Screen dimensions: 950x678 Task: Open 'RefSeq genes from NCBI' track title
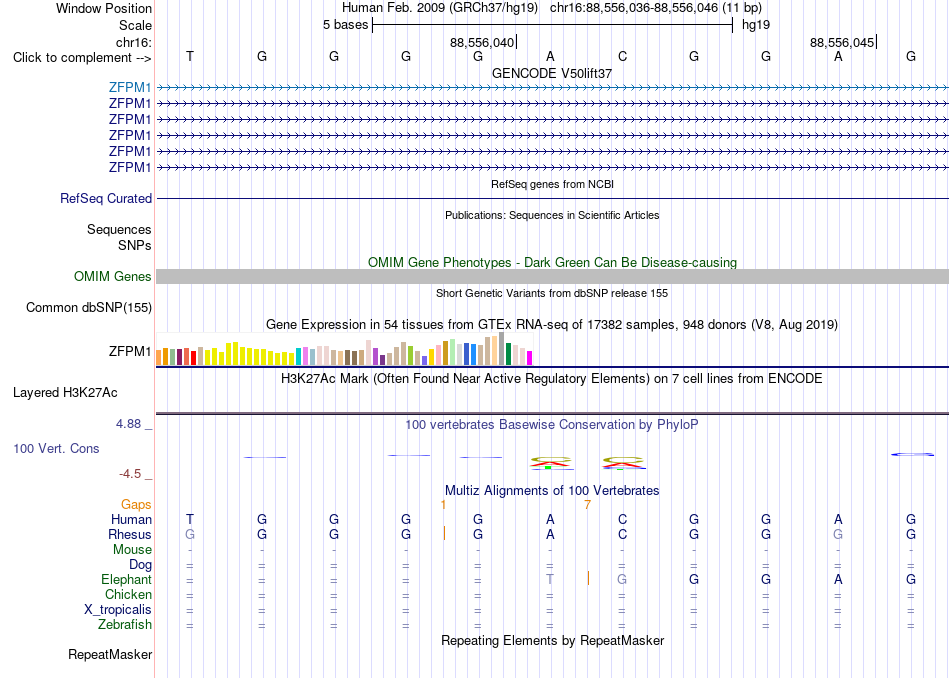[x=552, y=184]
